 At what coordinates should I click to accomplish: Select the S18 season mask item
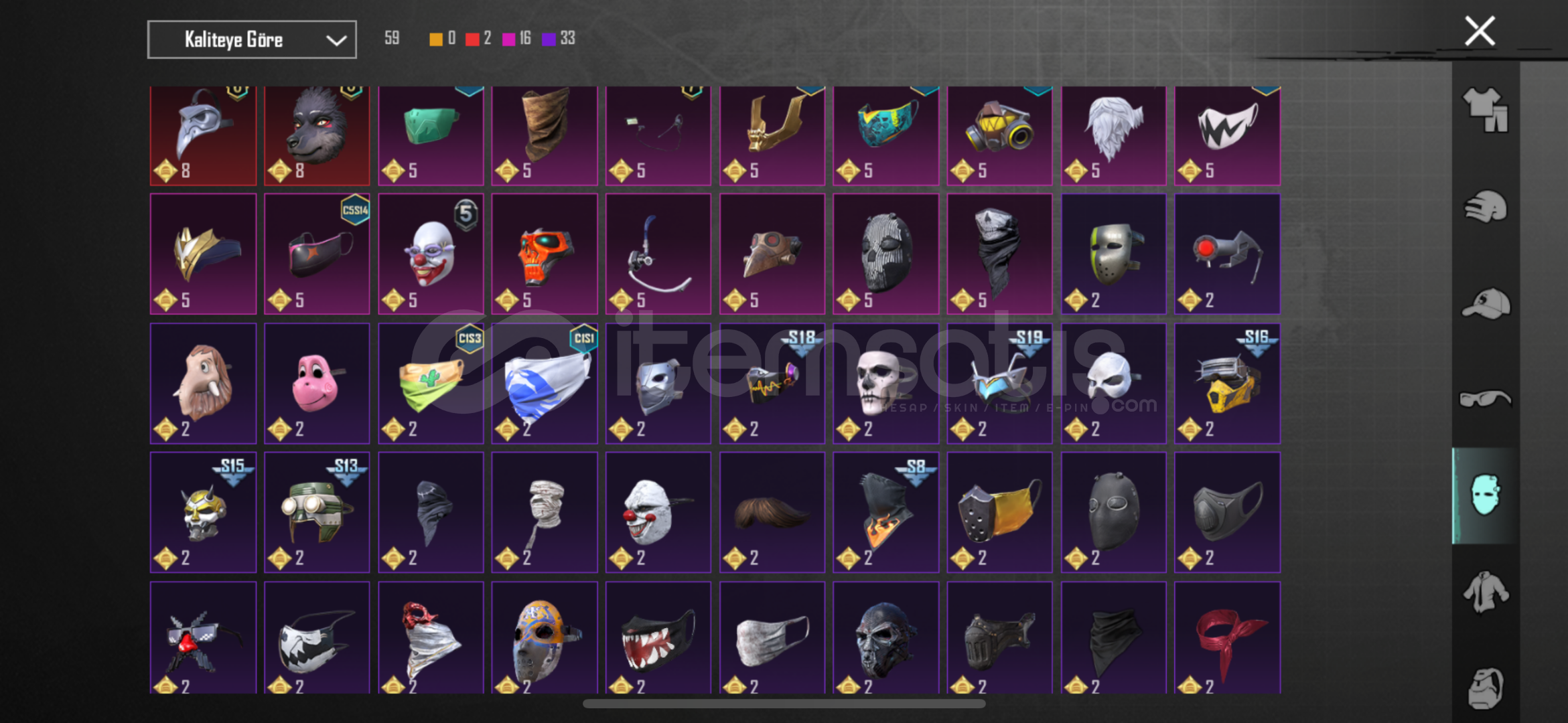772,383
